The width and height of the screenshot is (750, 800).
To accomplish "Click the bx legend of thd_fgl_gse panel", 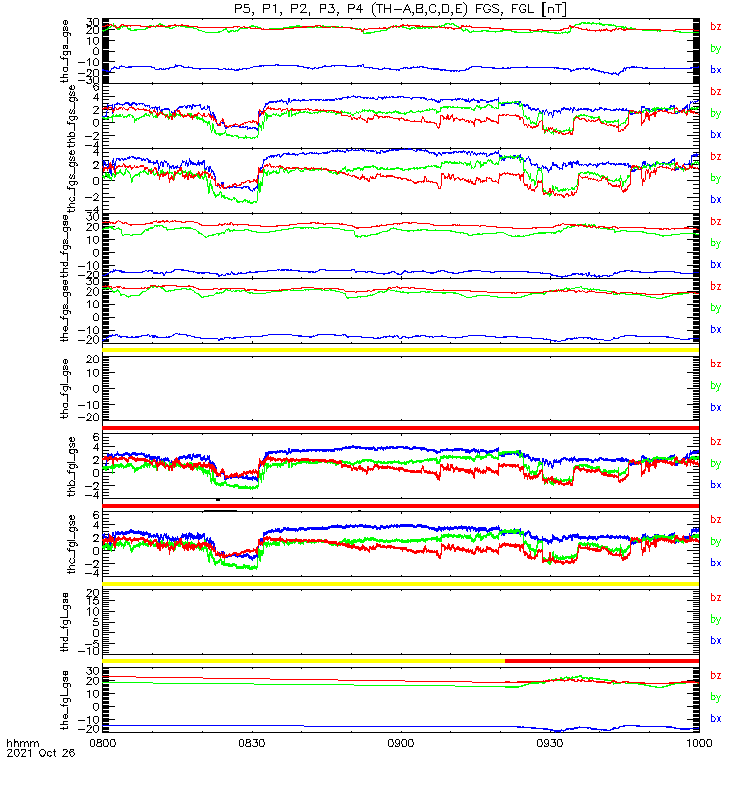I will [x=716, y=640].
